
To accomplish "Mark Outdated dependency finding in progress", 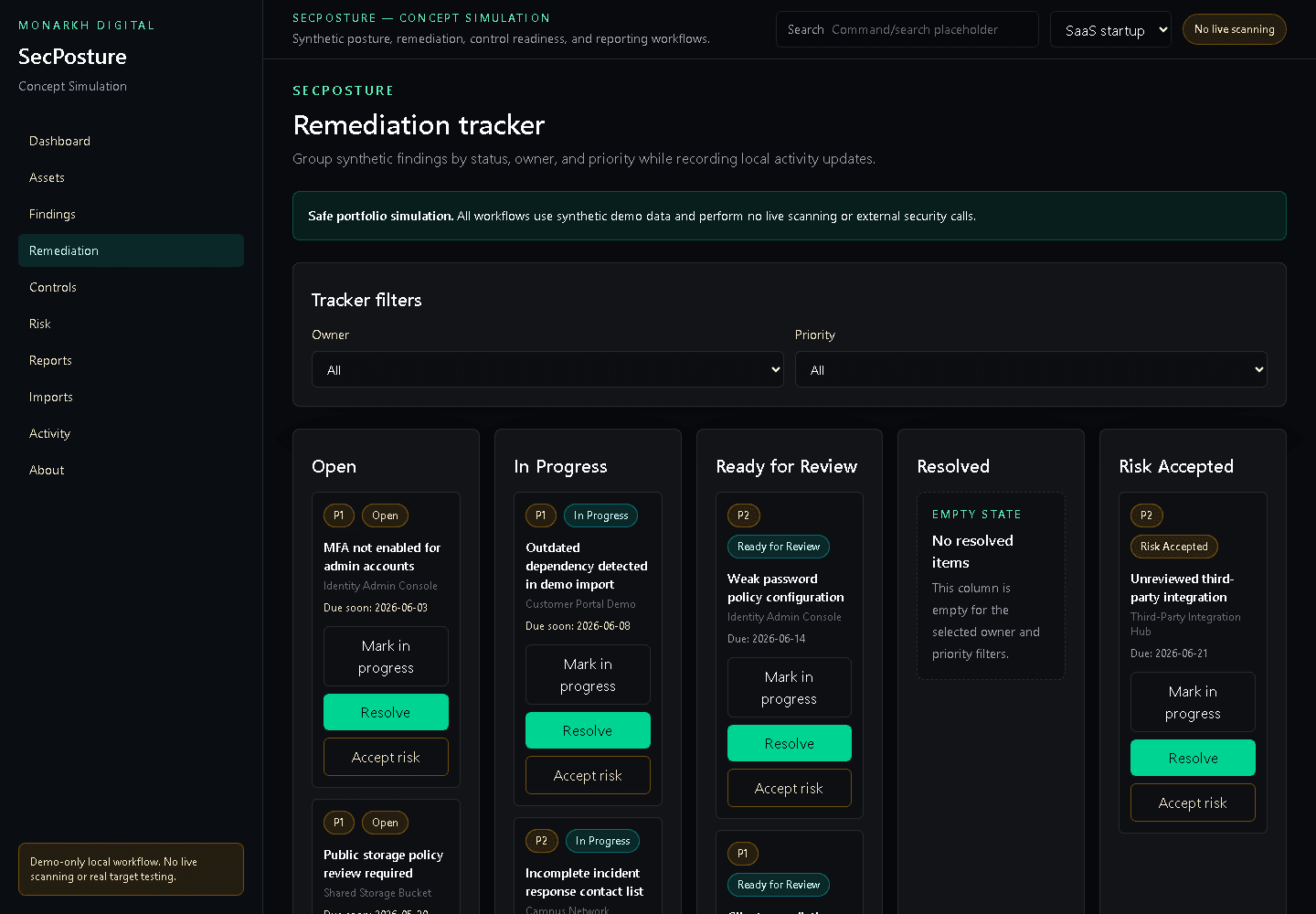I will pos(588,675).
